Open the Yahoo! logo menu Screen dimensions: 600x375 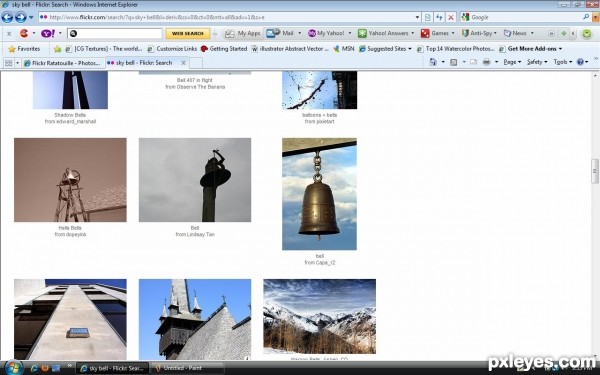click(x=48, y=33)
